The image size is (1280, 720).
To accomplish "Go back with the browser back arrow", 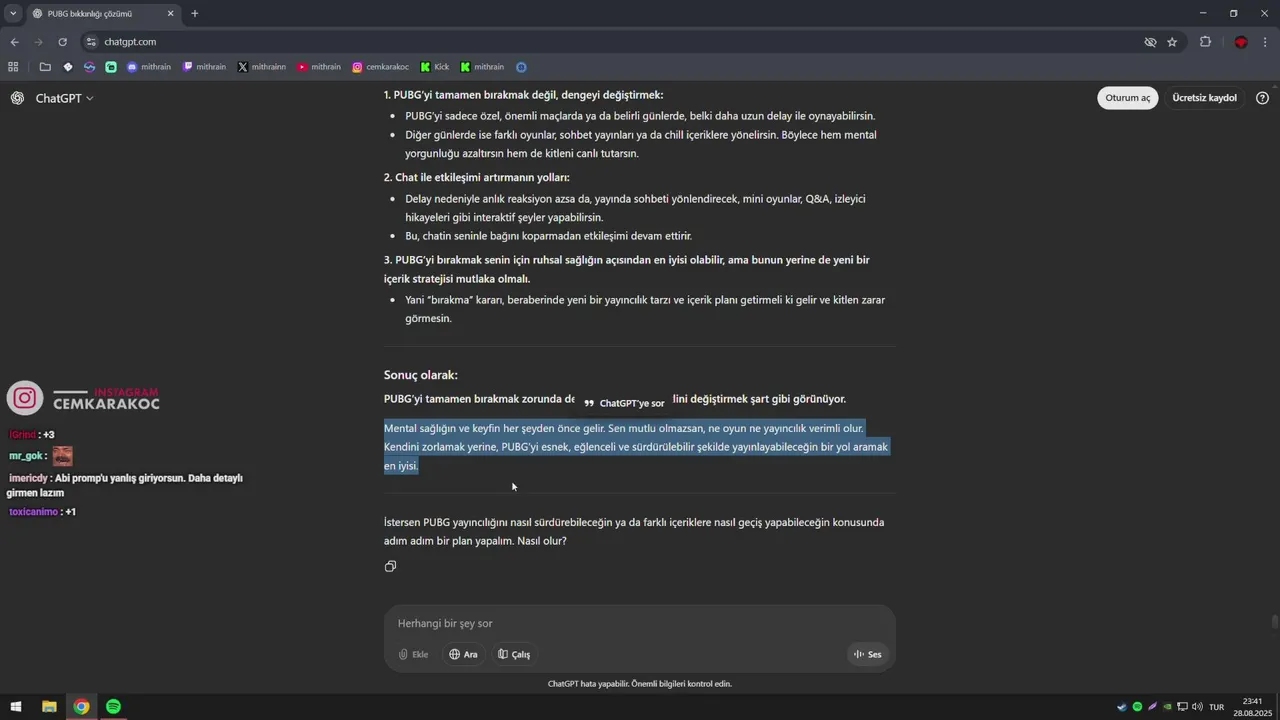I will click(14, 42).
